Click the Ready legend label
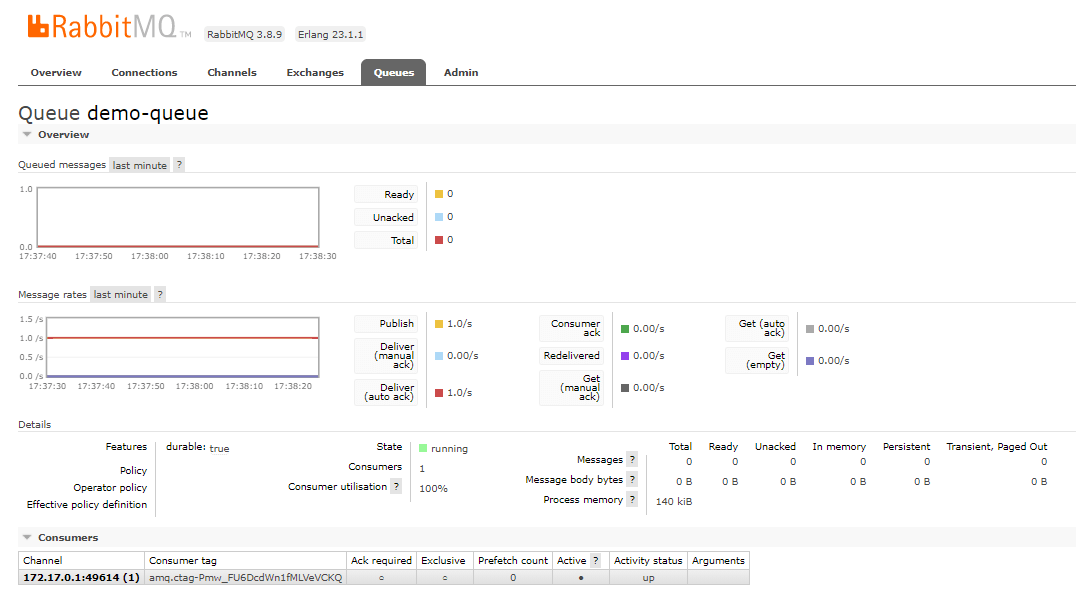This screenshot has width=1076, height=599. point(386,195)
